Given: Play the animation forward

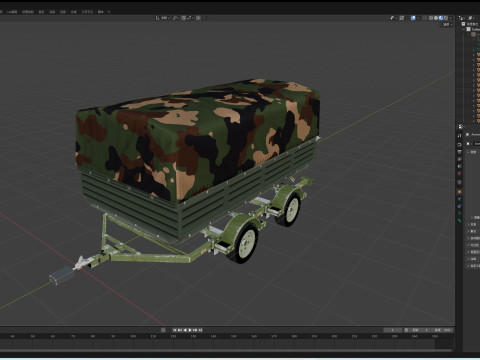Looking at the screenshot, I should click(x=190, y=330).
